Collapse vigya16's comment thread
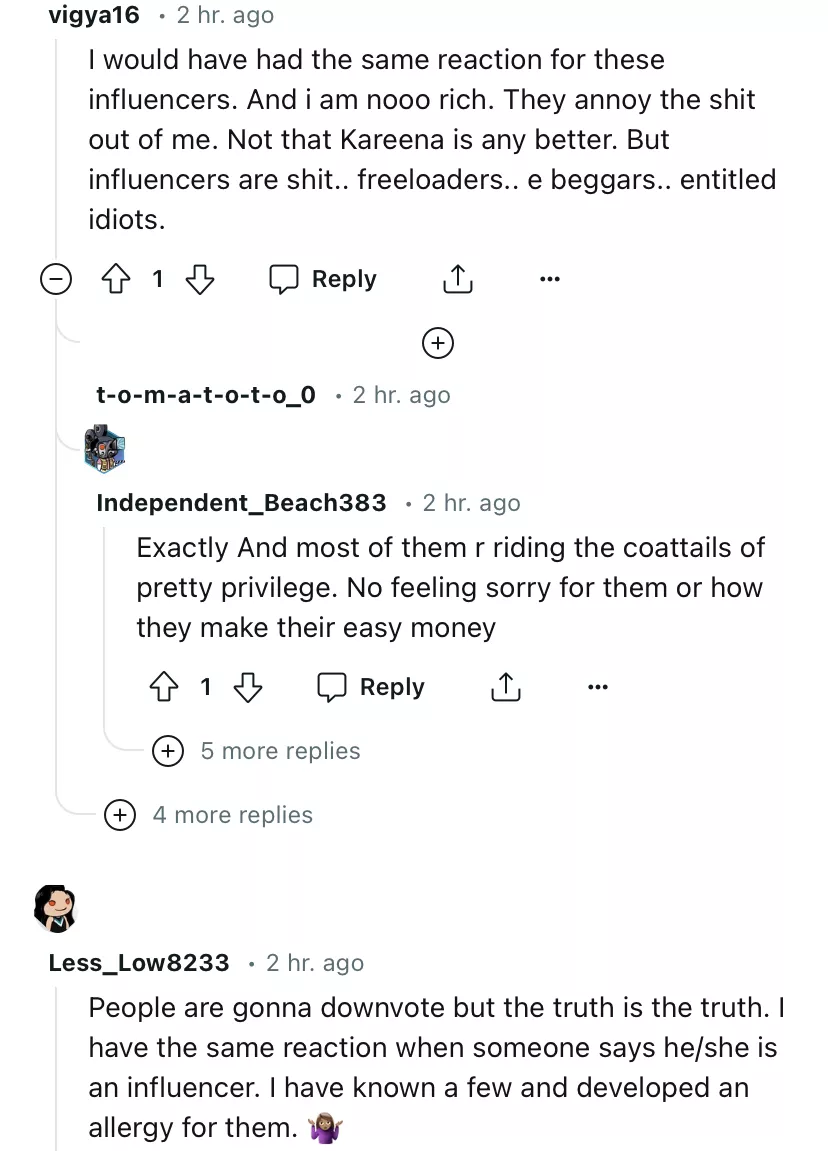 pyautogui.click(x=56, y=281)
